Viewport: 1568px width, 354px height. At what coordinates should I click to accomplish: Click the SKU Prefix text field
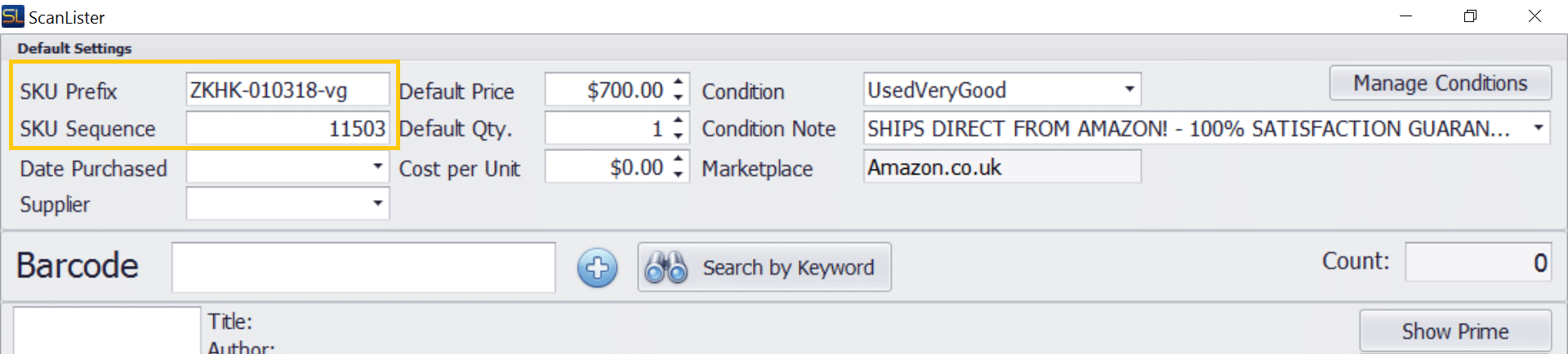pyautogui.click(x=287, y=90)
